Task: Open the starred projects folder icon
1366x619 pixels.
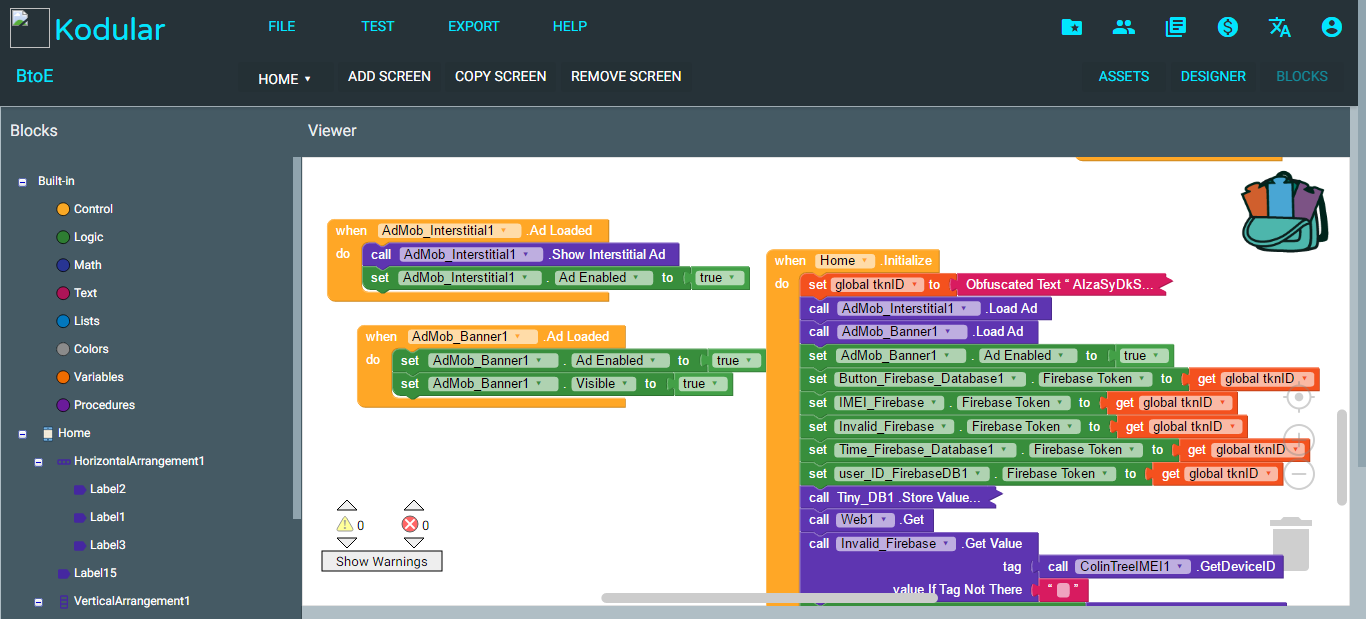Action: click(x=1072, y=27)
